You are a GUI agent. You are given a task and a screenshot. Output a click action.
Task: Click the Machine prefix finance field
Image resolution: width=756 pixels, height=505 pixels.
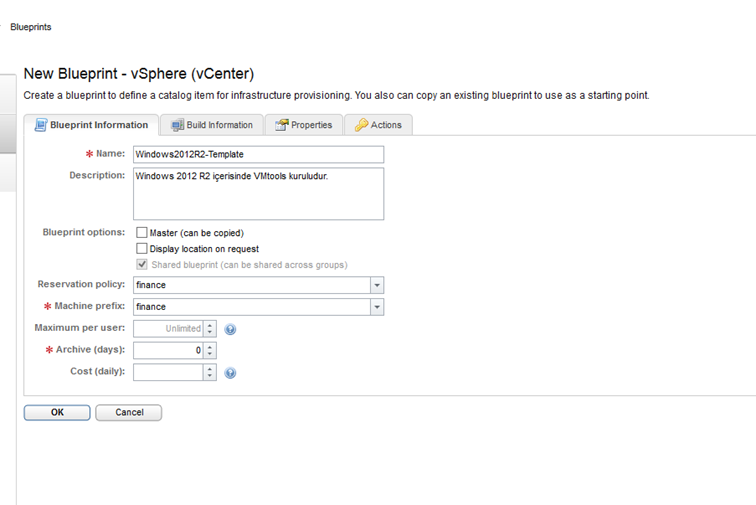(x=252, y=307)
